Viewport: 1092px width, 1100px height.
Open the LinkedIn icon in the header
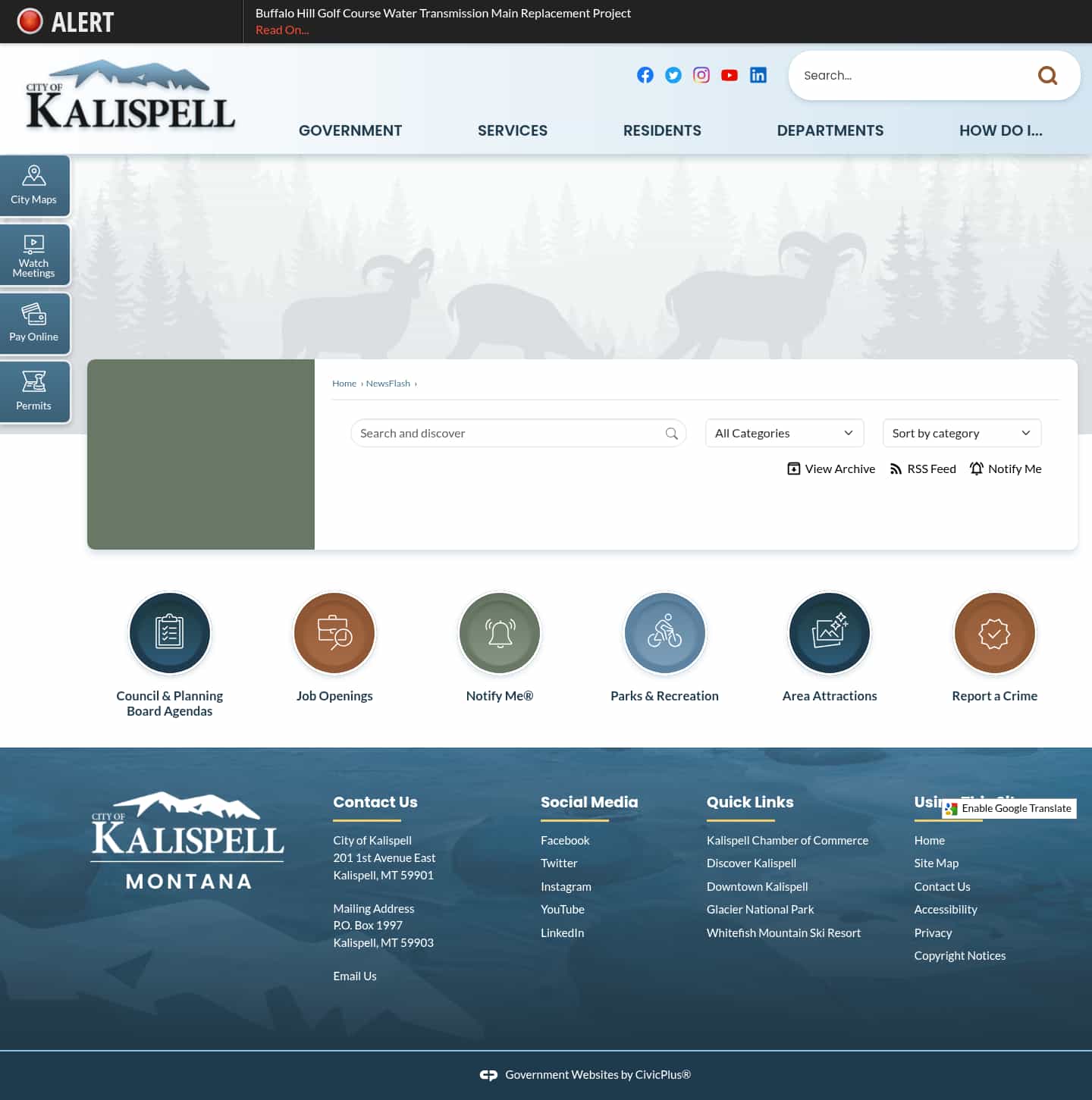pos(758,75)
